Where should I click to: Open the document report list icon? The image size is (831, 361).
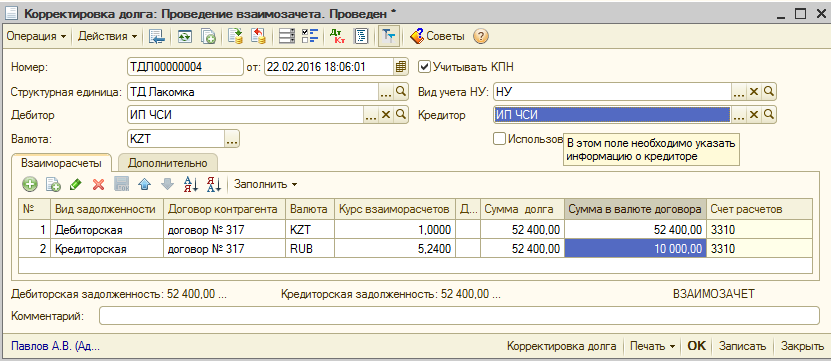coord(361,36)
